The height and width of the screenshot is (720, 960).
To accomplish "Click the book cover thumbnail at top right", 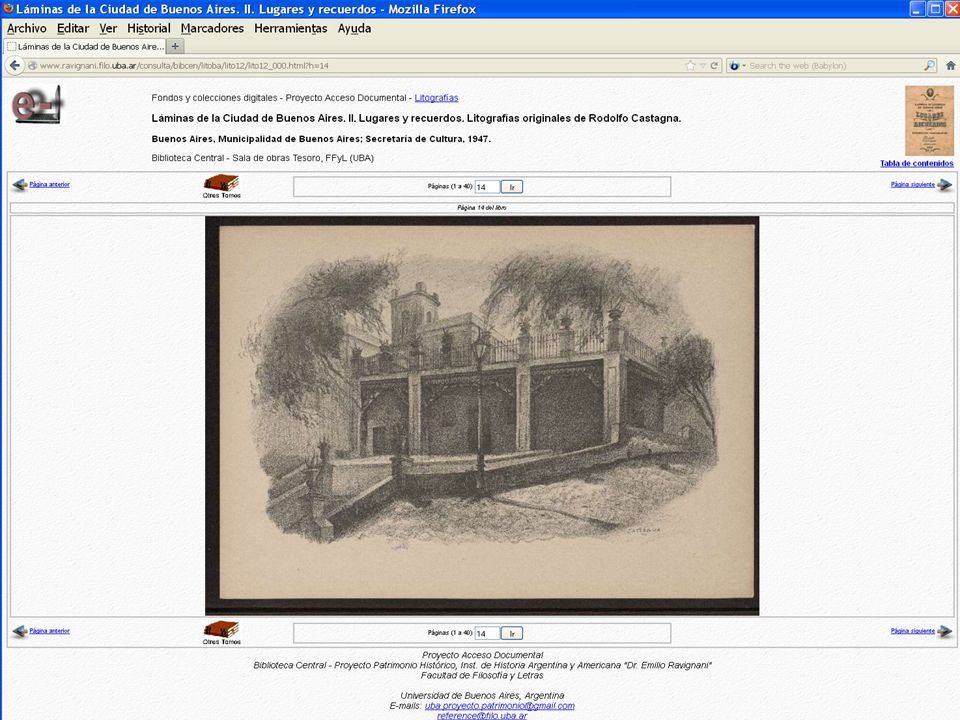I will (x=929, y=121).
